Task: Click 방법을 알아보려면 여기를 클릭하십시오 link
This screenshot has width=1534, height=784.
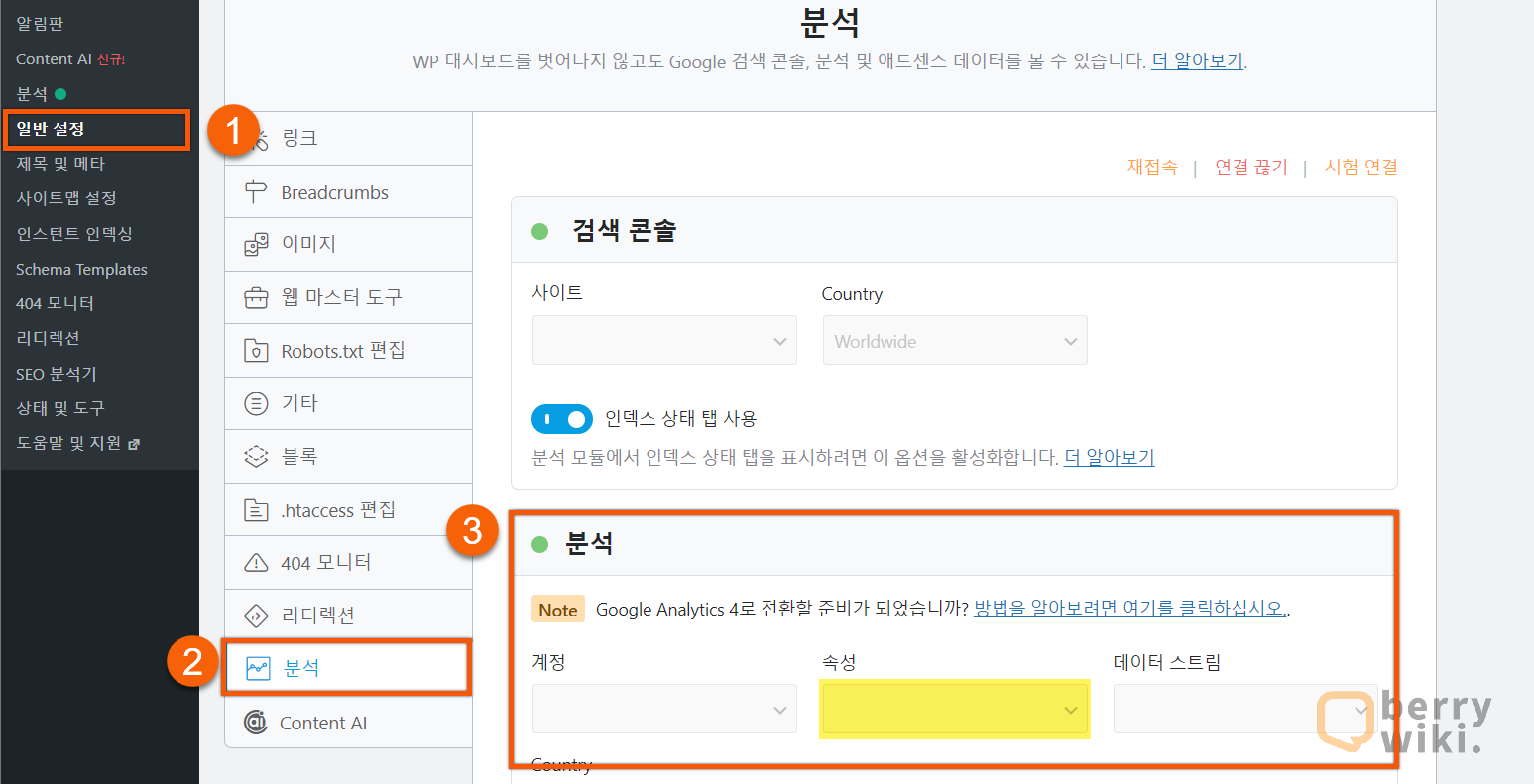Action: pos(1130,609)
